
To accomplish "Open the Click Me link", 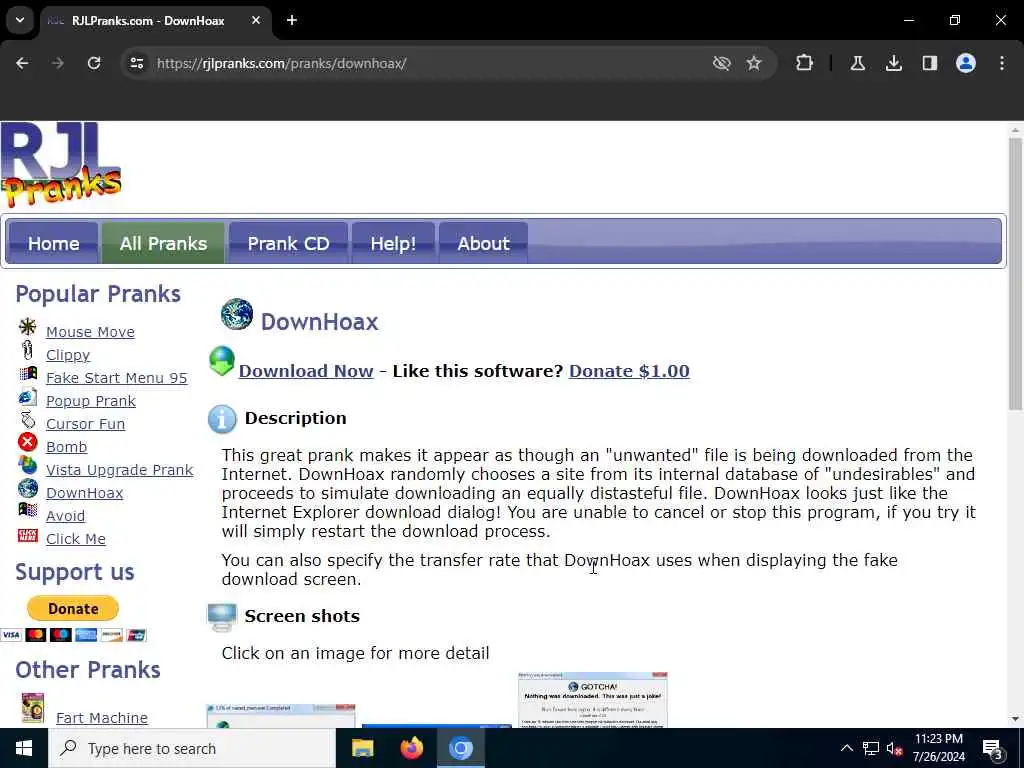I will coord(76,538).
